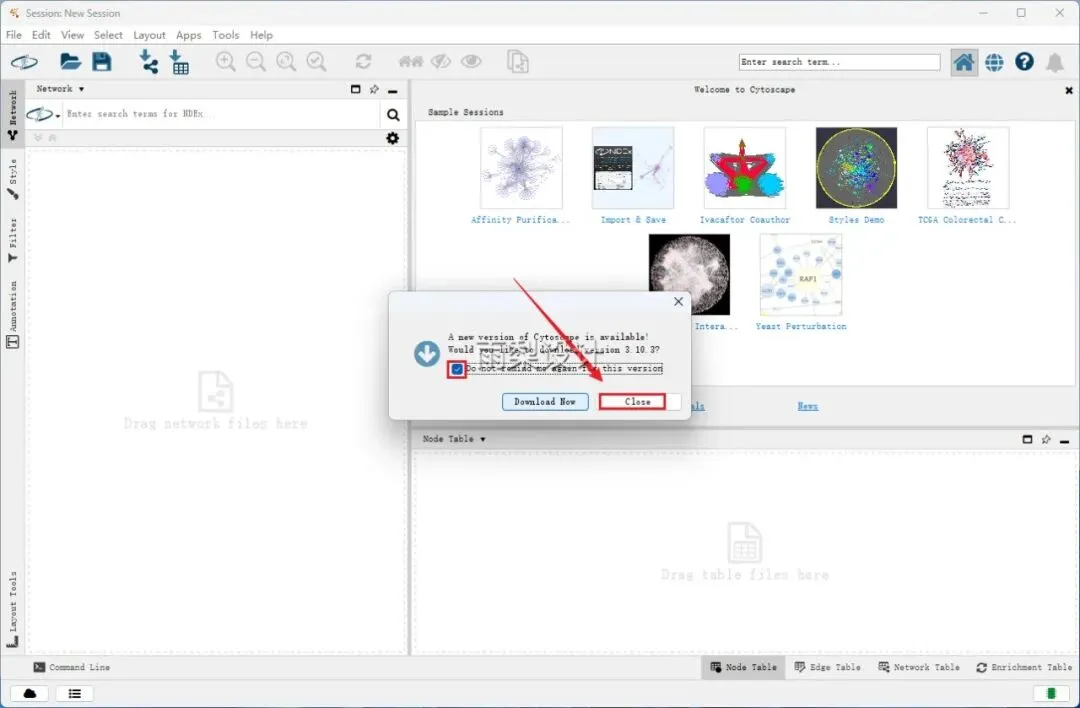This screenshot has width=1080, height=708.
Task: Open the web globe icon in toolbar
Action: coord(994,63)
